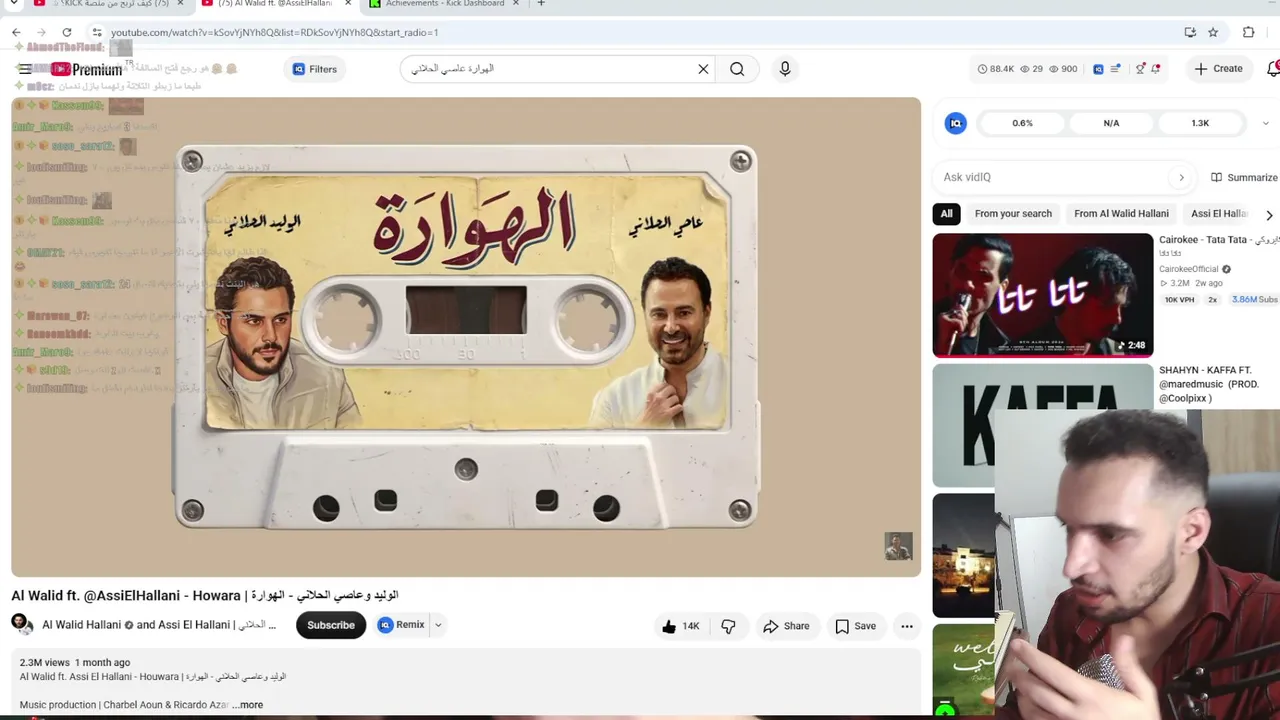This screenshot has height=720, width=1280.
Task: Open vidIQ icon in top stats bar
Action: point(1098,69)
